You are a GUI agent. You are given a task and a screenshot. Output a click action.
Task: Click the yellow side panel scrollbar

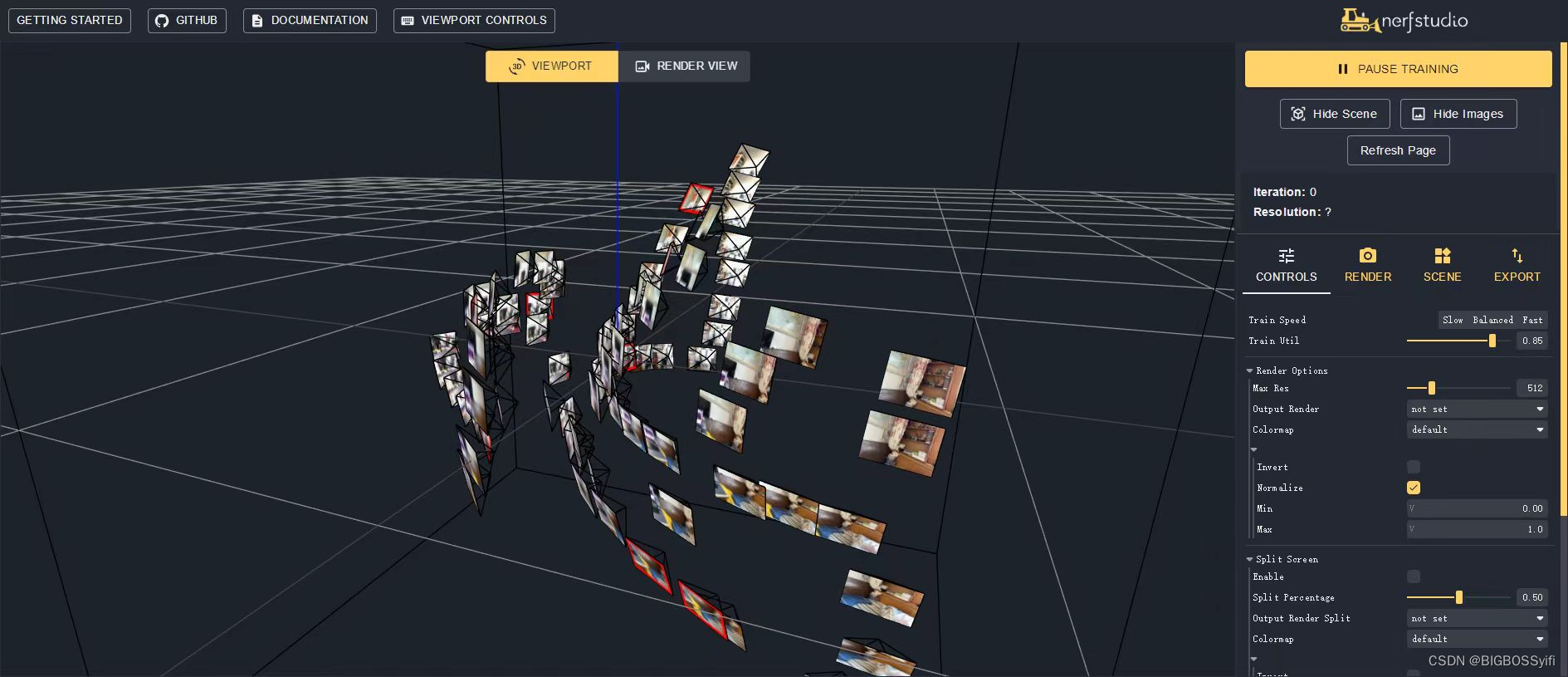[1562, 278]
